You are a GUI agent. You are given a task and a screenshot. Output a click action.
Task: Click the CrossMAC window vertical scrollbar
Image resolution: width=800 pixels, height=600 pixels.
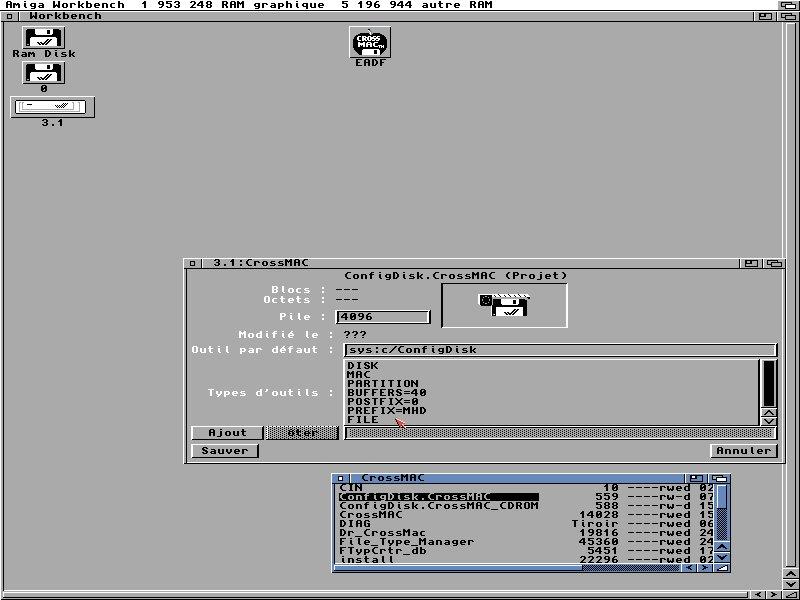722,513
